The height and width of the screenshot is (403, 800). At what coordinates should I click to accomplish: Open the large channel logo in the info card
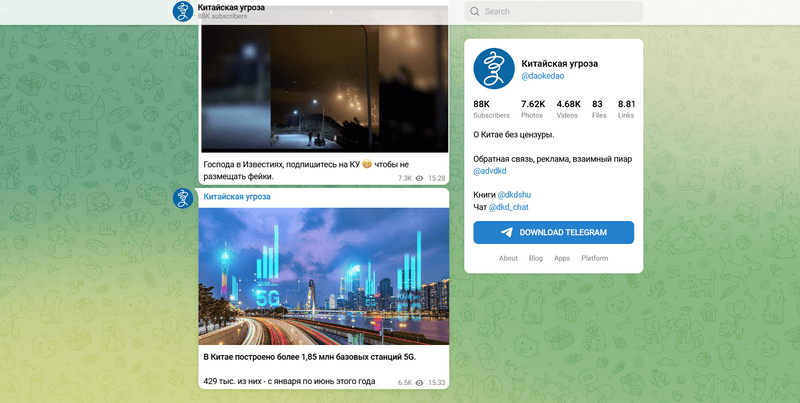494,68
